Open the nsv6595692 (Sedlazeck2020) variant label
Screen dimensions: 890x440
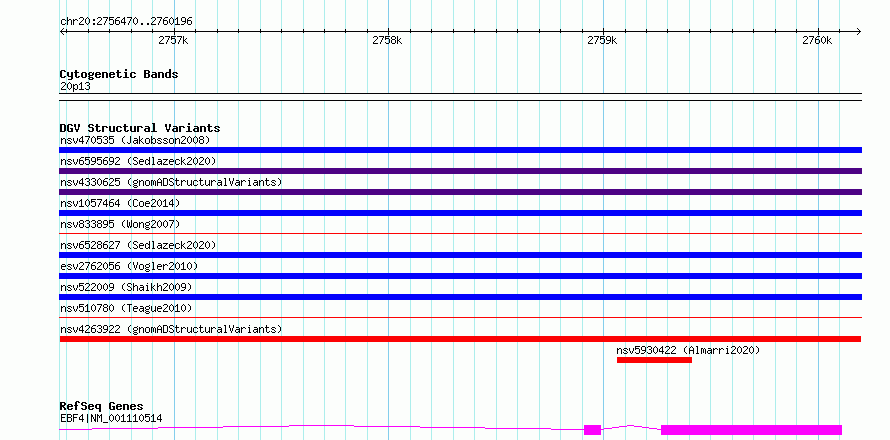138,161
